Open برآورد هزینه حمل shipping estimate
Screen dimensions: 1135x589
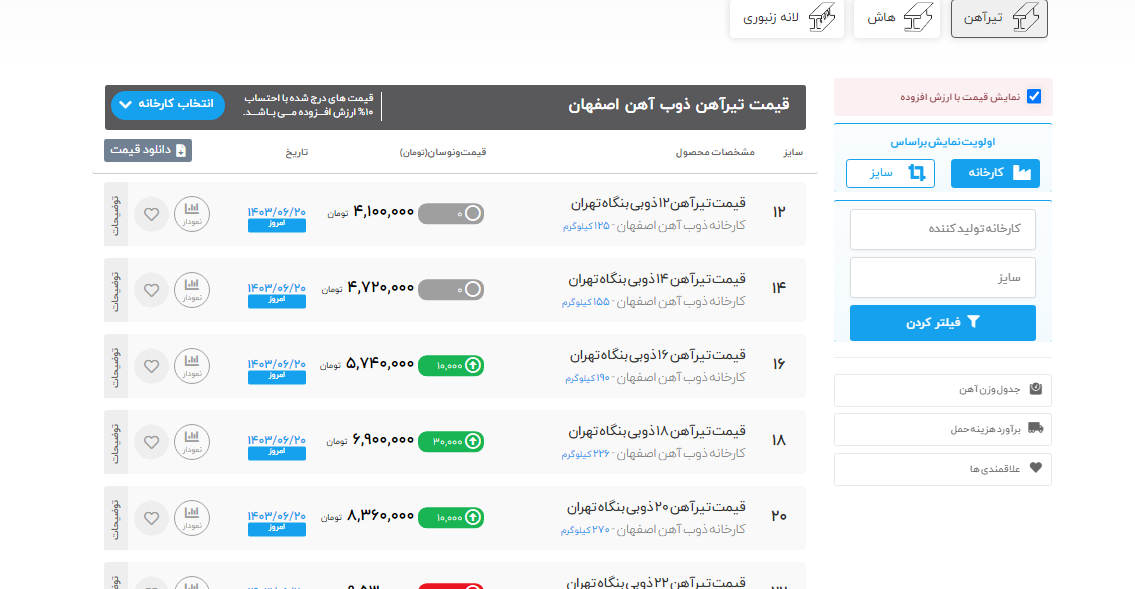(942, 429)
